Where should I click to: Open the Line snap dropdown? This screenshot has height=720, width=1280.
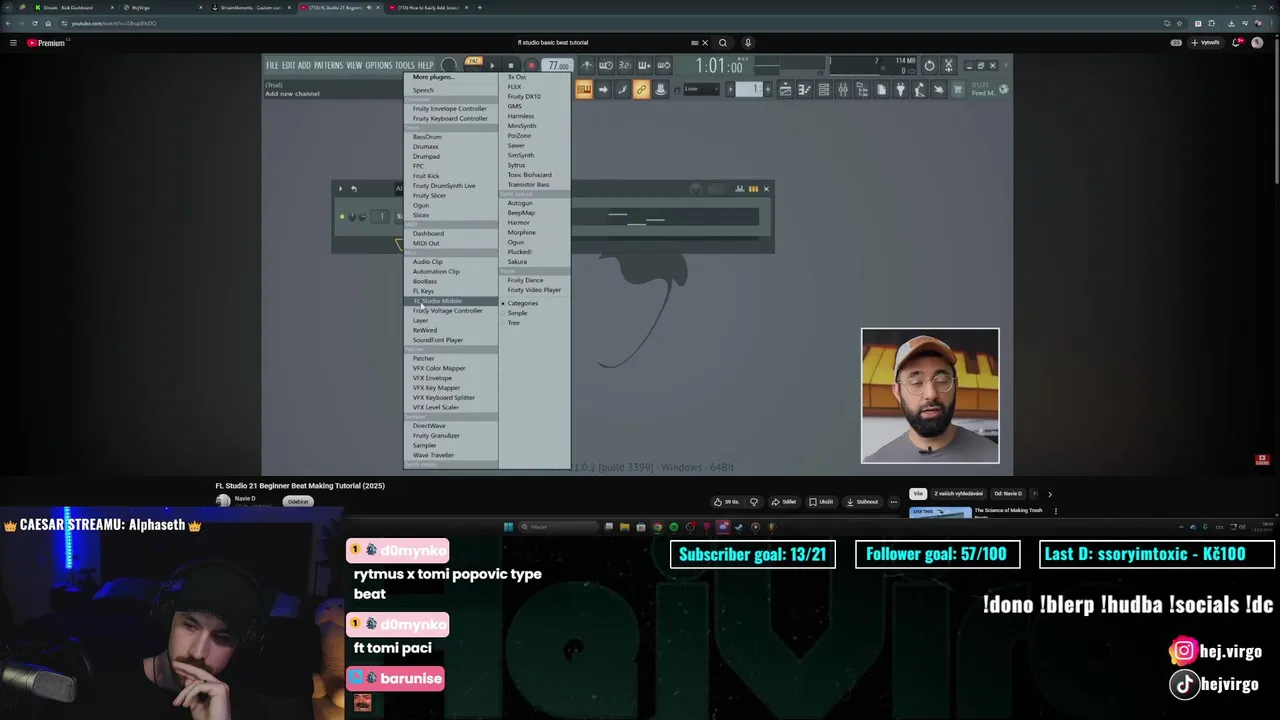click(x=703, y=90)
